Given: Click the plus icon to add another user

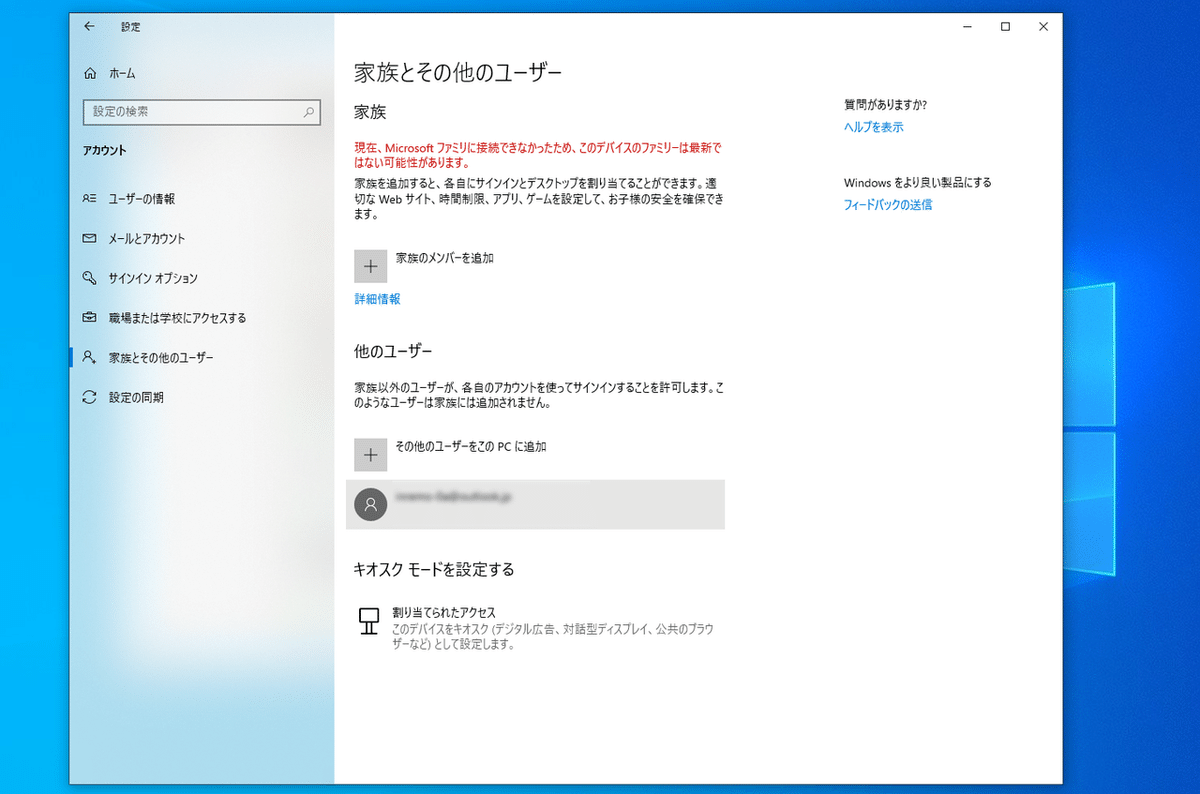Looking at the screenshot, I should coord(371,454).
